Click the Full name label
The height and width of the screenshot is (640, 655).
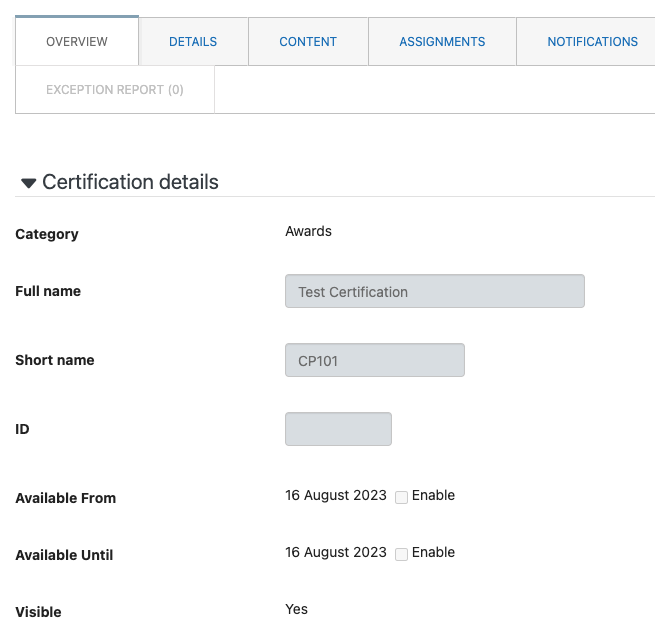pos(48,291)
